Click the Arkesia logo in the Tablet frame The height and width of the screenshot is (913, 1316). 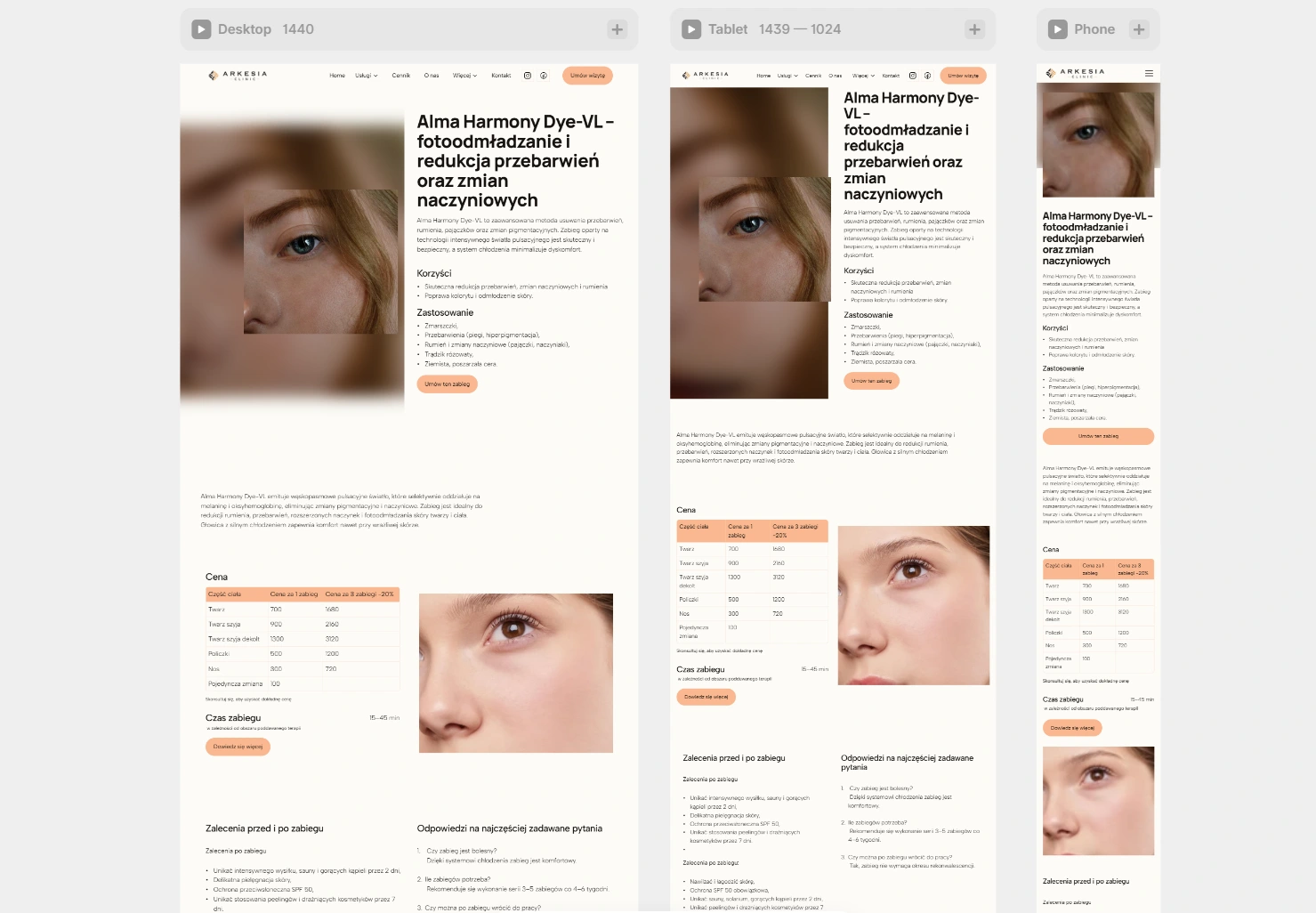[x=705, y=76]
